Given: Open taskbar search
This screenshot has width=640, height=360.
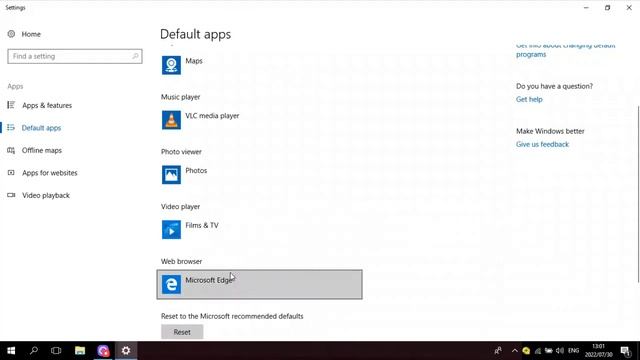Looking at the screenshot, I should coord(34,351).
